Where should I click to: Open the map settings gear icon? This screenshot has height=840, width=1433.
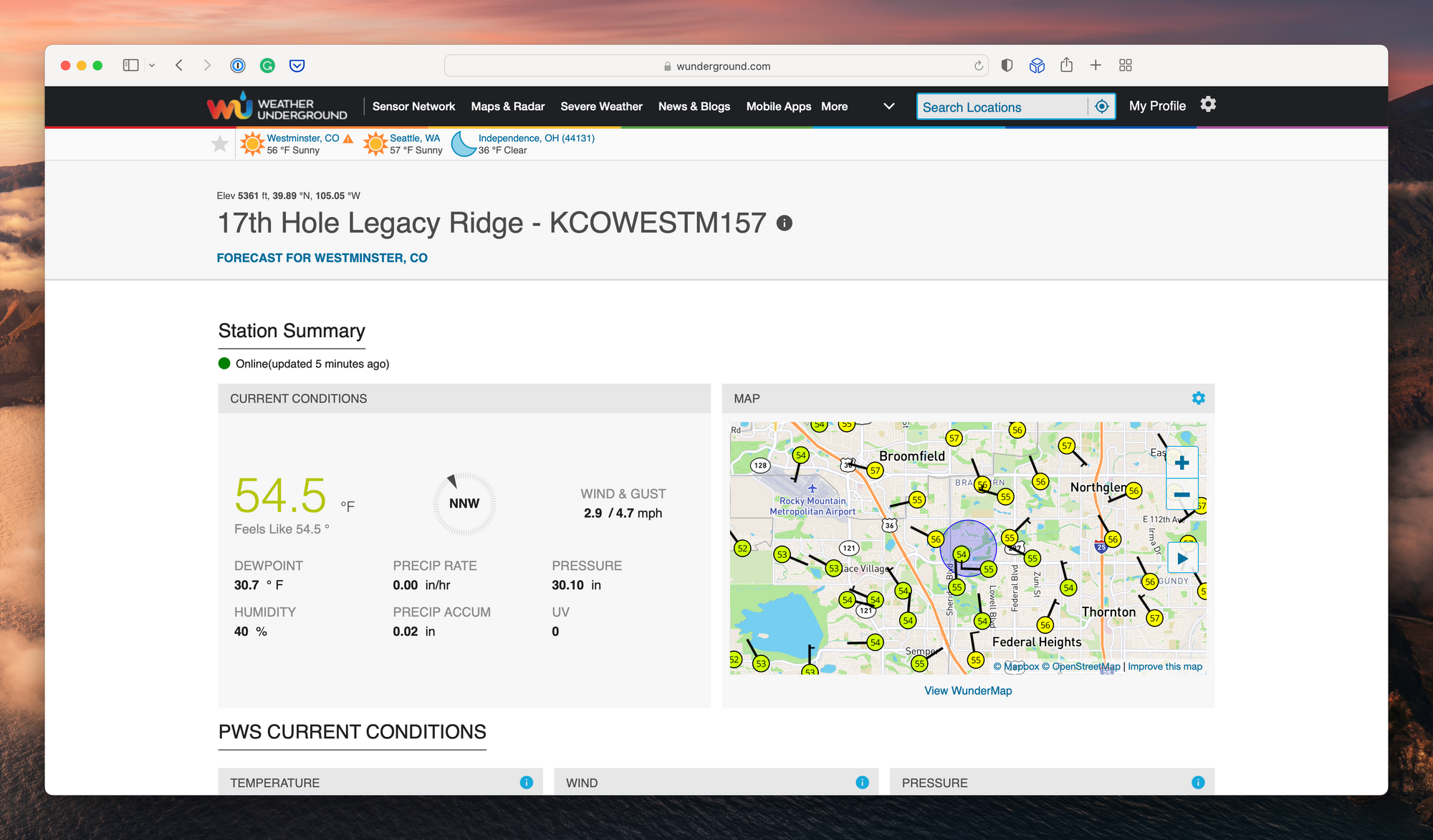pyautogui.click(x=1198, y=398)
